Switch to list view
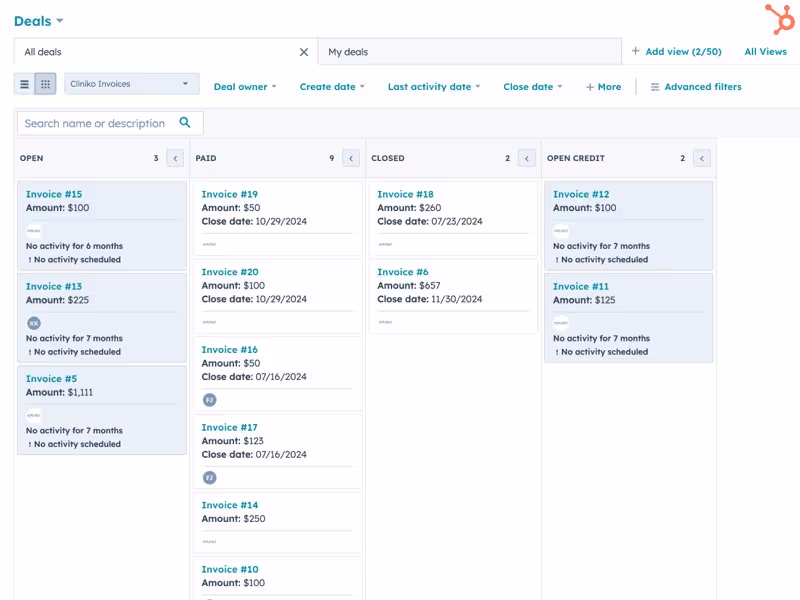800x600 pixels. pos(24,84)
